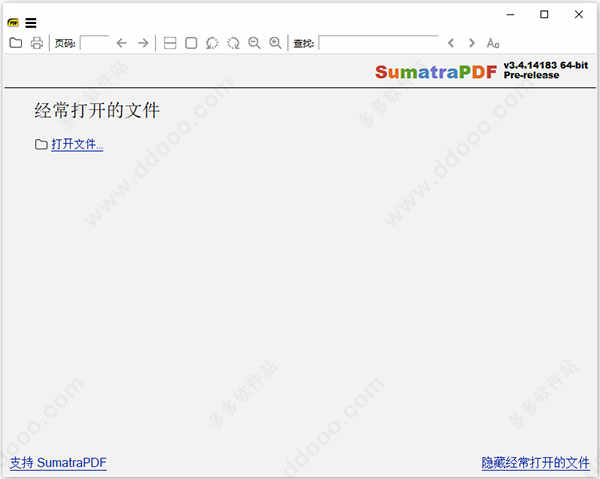
Task: Click the zoom in magnifier icon
Action: coord(275,43)
